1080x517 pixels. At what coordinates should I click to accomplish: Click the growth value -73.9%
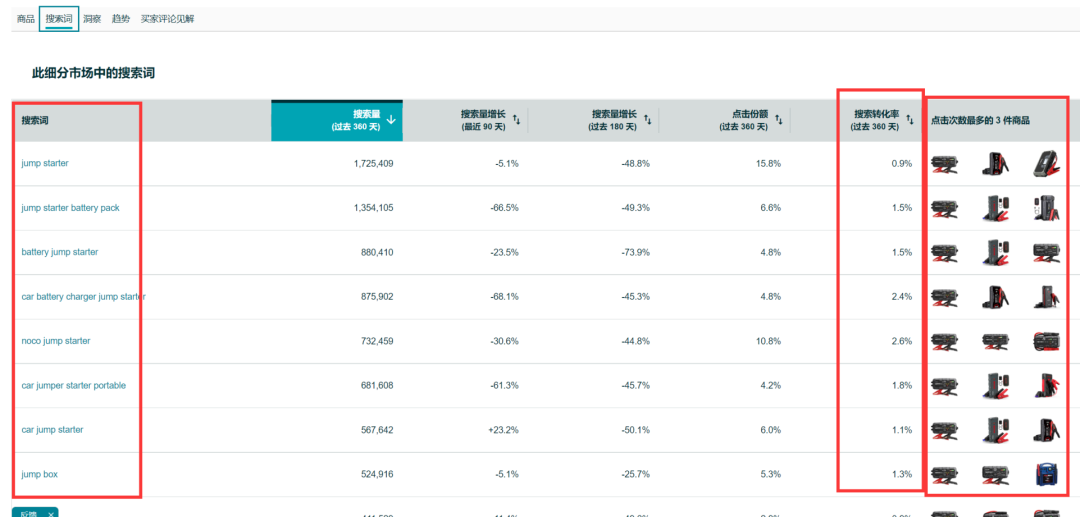(636, 252)
